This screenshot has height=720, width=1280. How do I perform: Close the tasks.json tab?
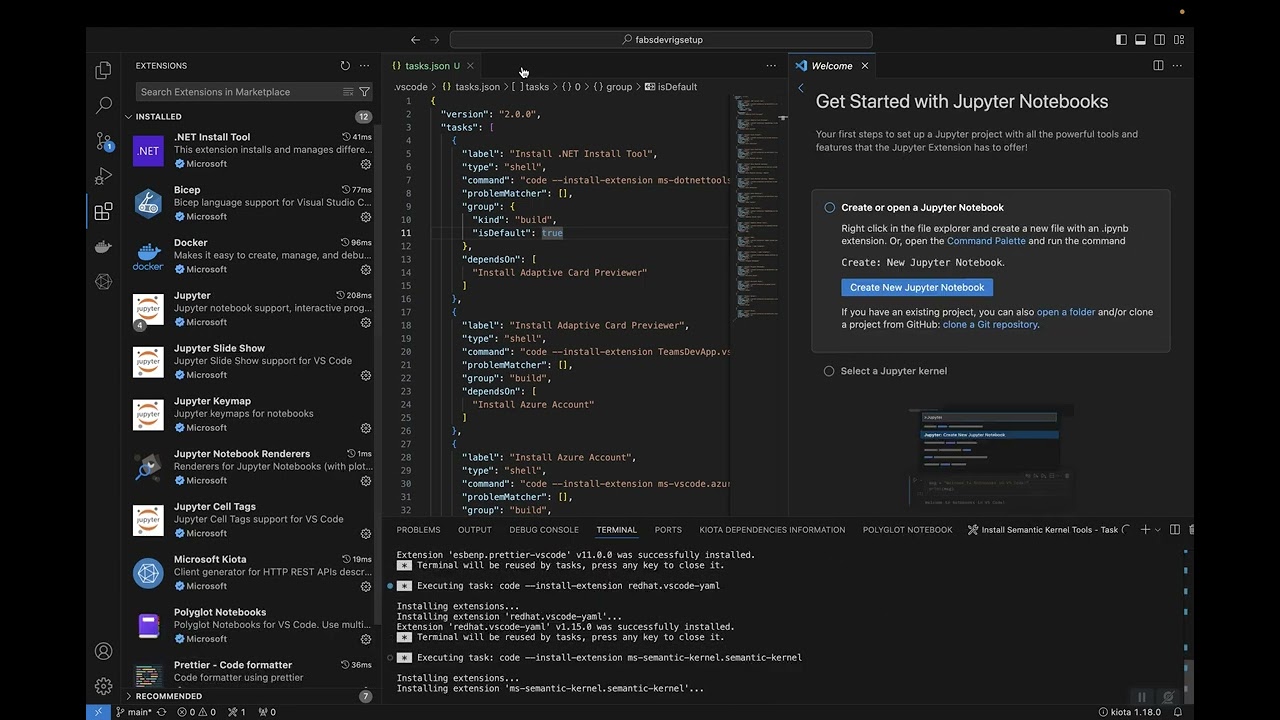pyautogui.click(x=470, y=66)
